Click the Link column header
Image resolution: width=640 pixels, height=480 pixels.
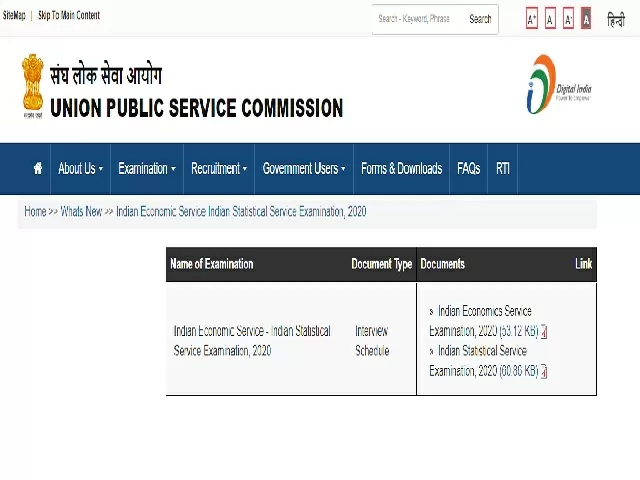[x=584, y=264]
